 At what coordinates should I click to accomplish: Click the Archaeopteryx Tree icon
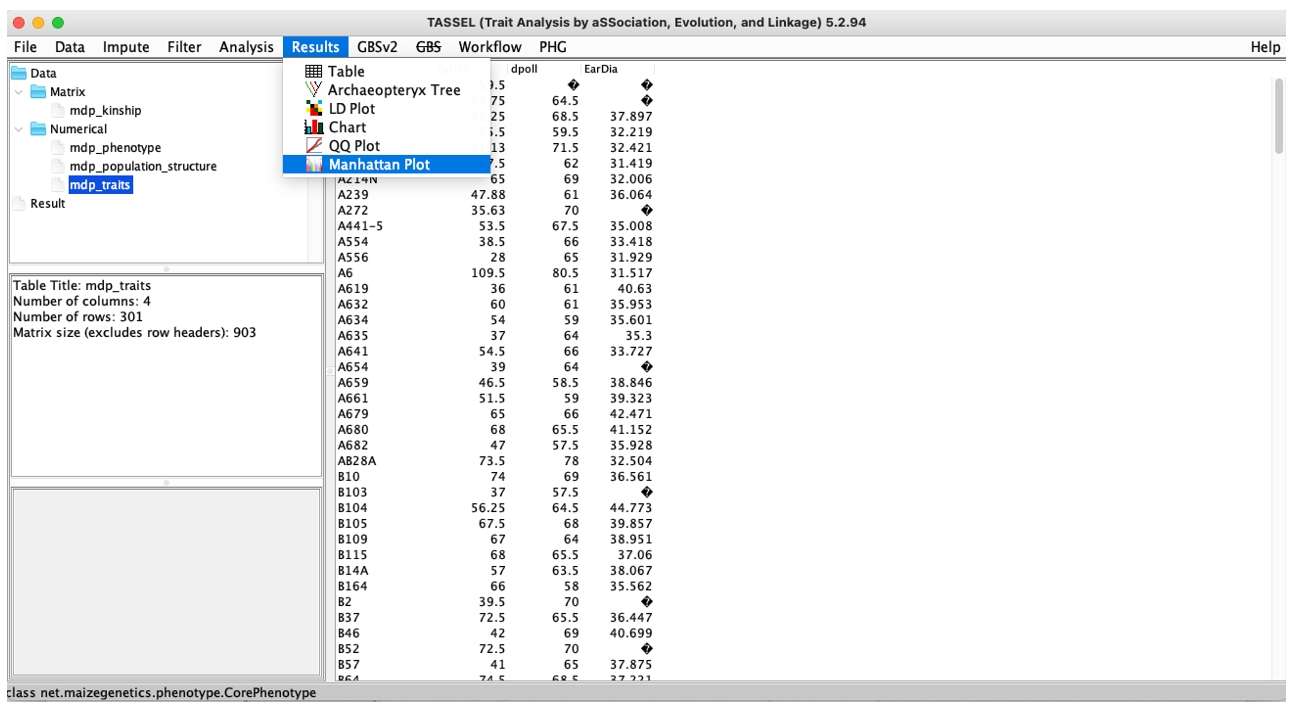coord(313,90)
